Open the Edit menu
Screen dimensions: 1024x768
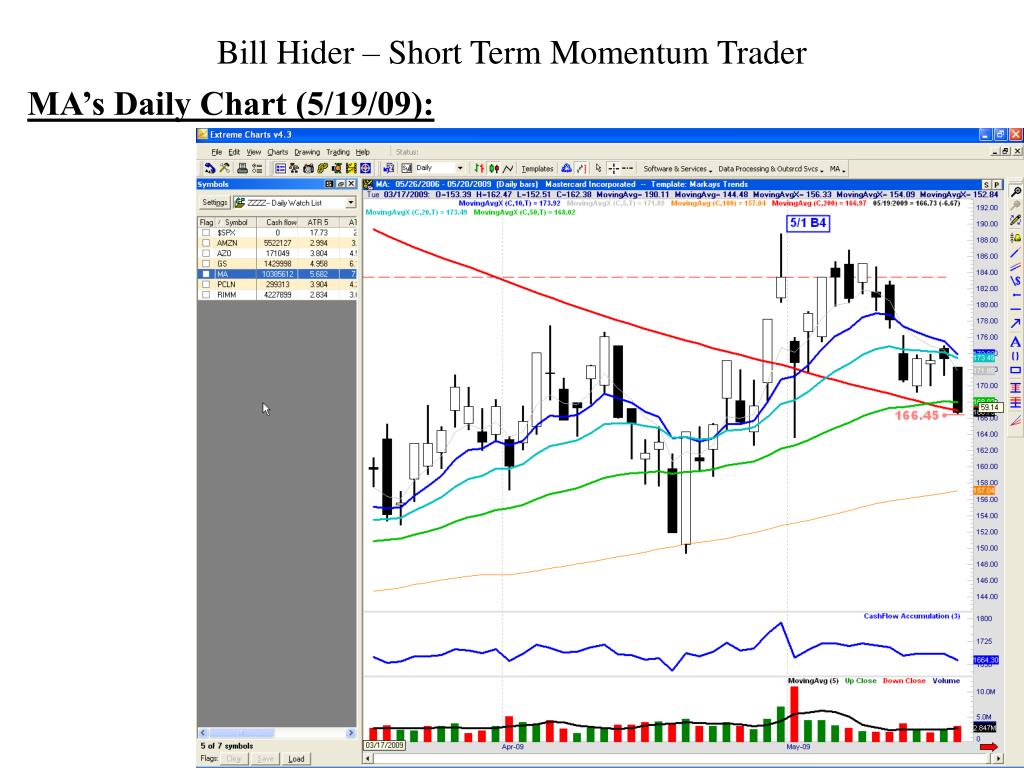pos(234,152)
